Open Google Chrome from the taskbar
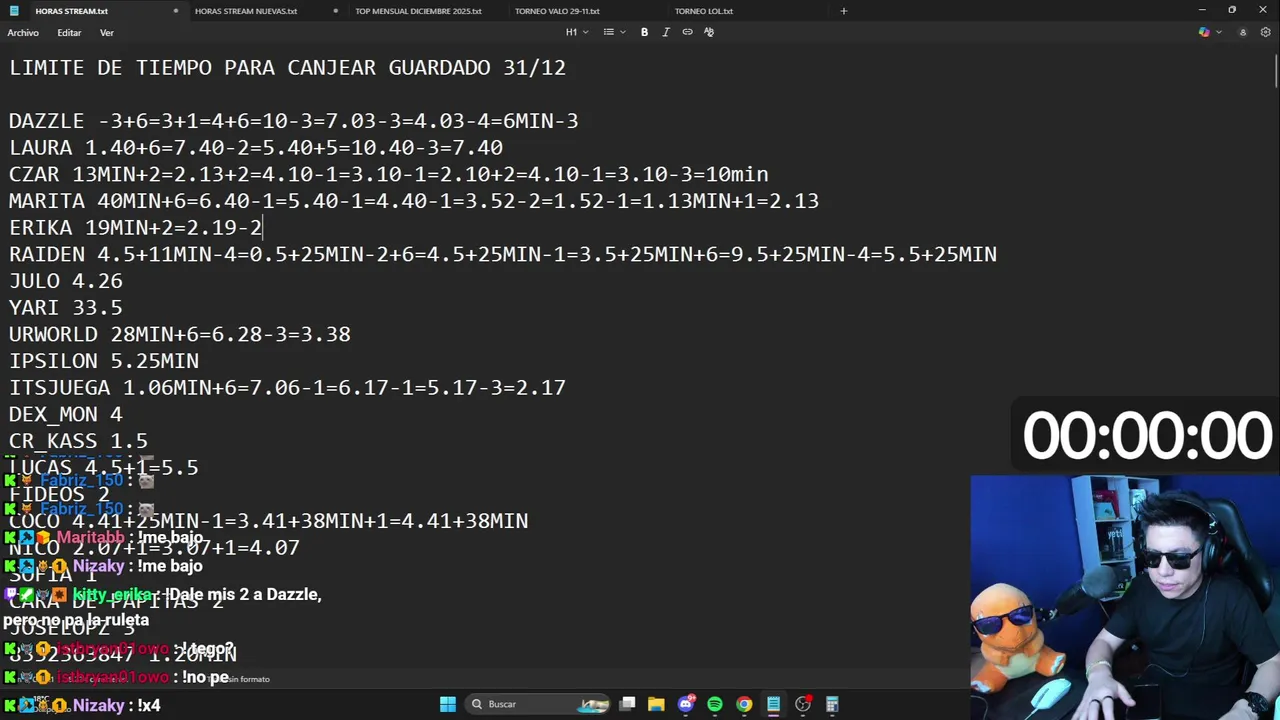This screenshot has width=1280, height=720. tap(744, 704)
